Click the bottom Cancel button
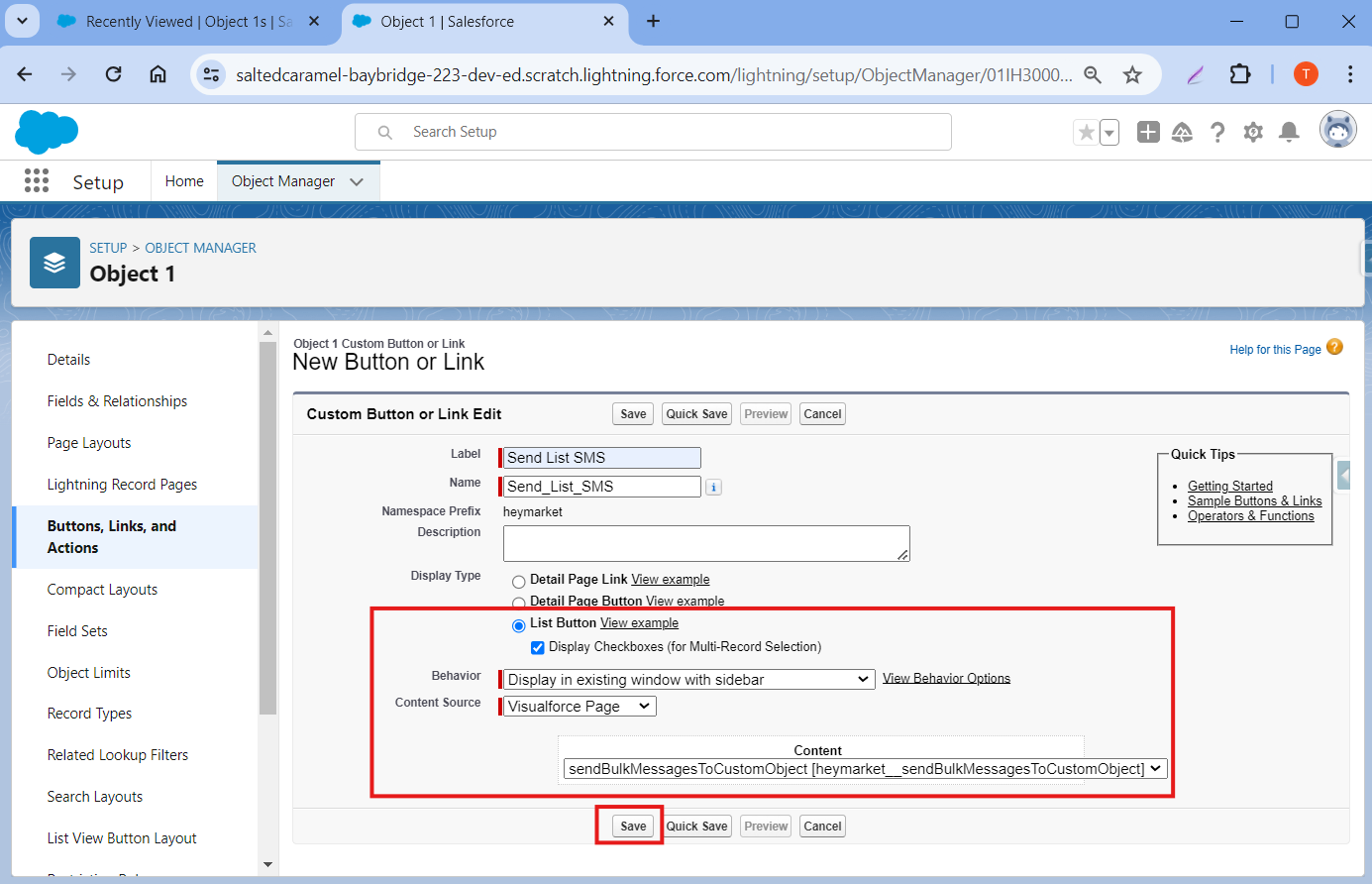The image size is (1372, 884). tap(822, 826)
